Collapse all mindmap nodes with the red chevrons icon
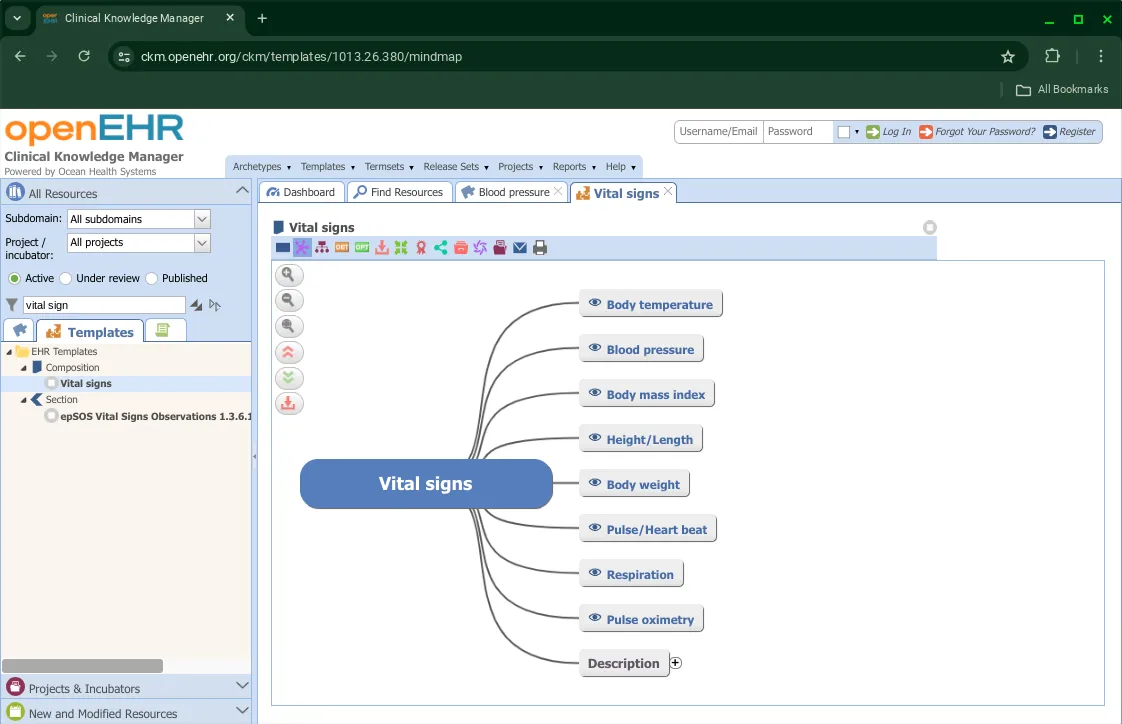 tap(289, 351)
